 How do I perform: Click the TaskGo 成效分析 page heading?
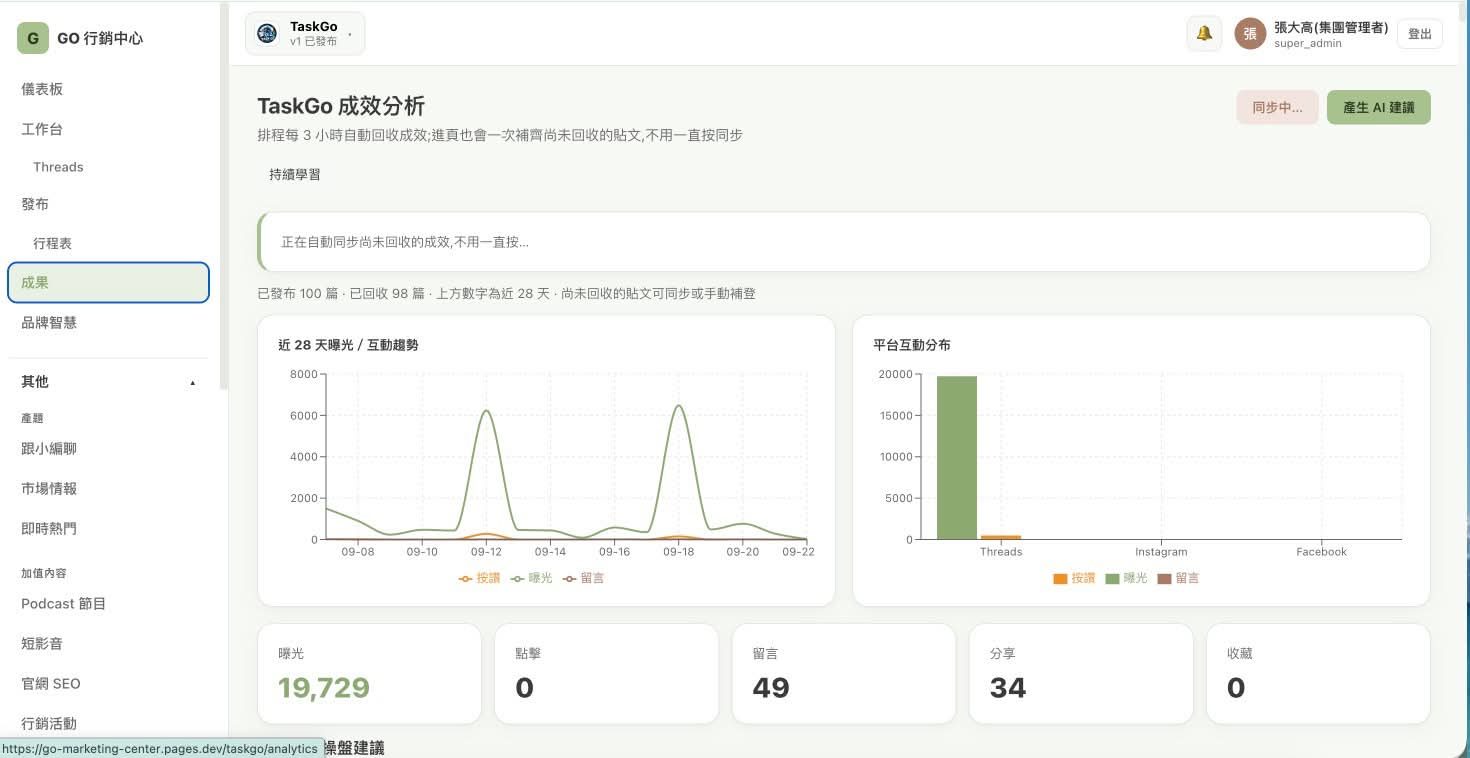click(x=341, y=106)
